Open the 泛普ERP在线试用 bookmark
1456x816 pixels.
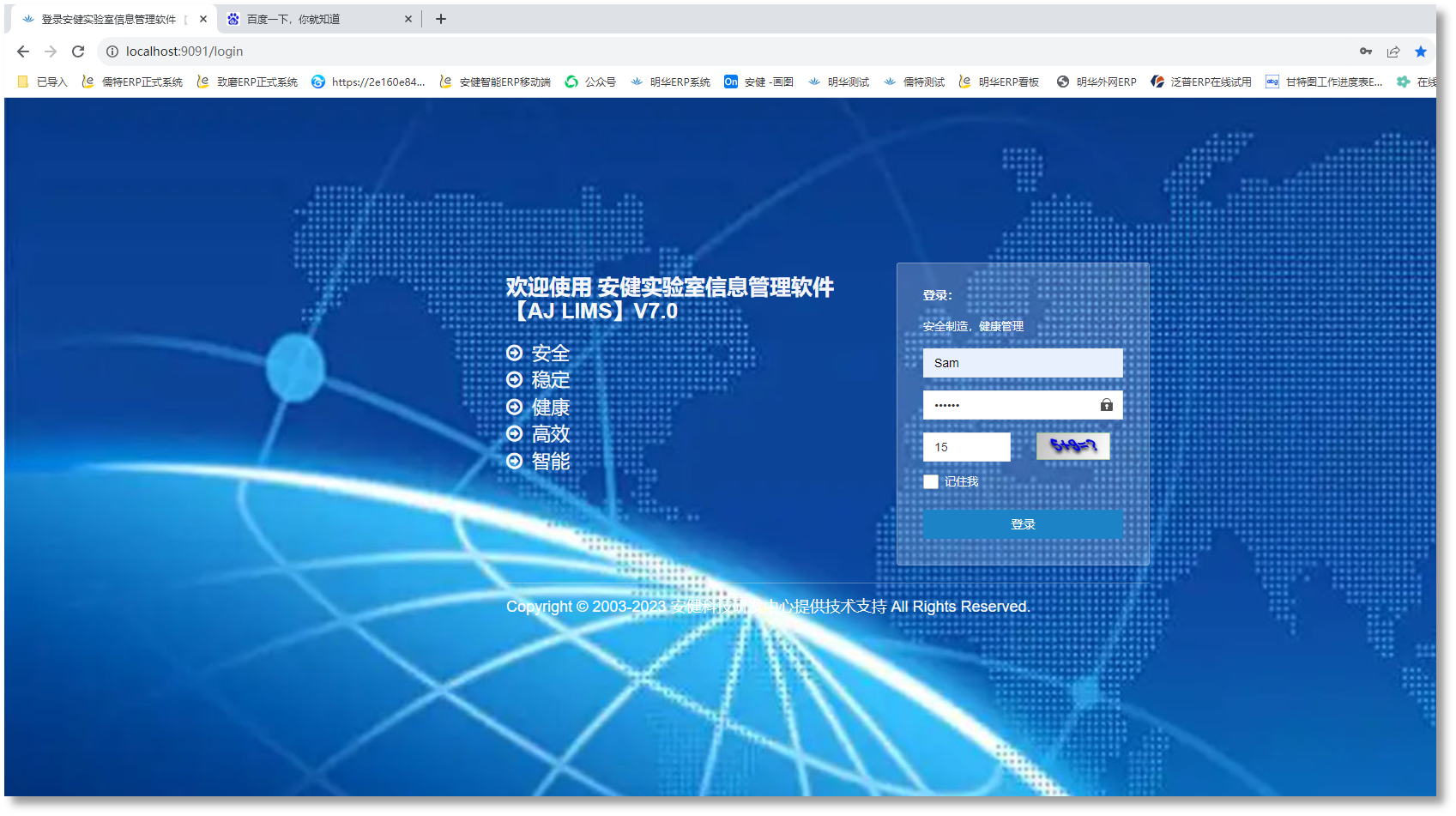coord(1201,82)
